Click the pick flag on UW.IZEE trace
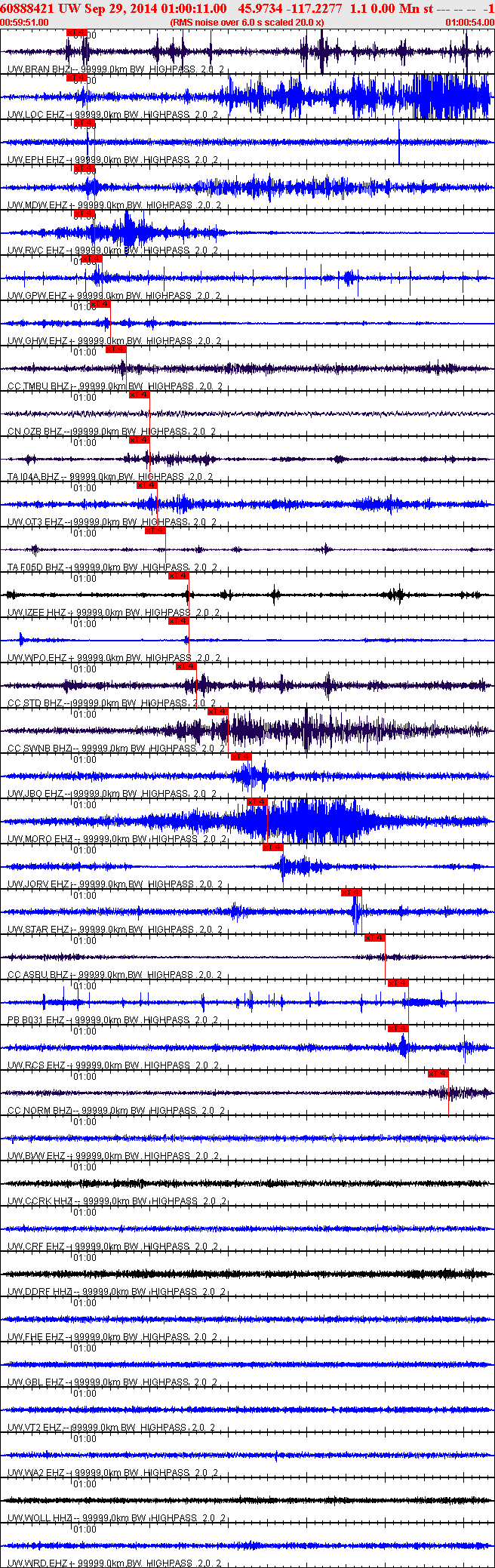 coord(179,576)
